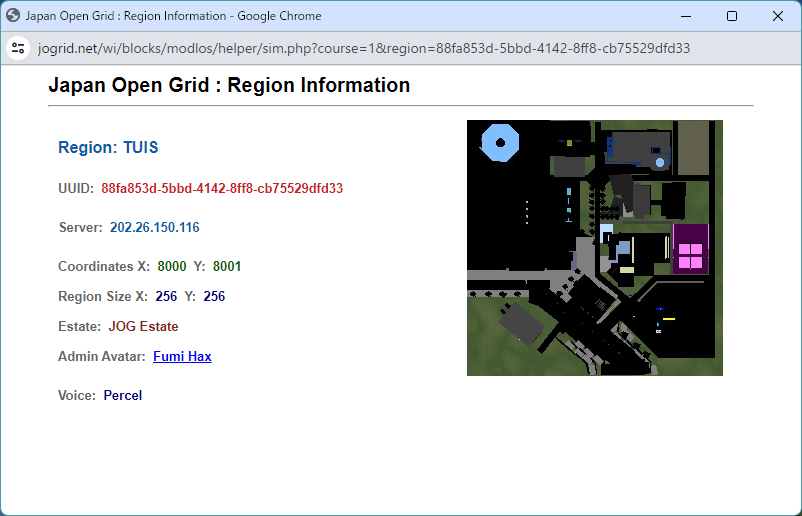
Task: Click the red UUID value text
Action: tap(222, 188)
